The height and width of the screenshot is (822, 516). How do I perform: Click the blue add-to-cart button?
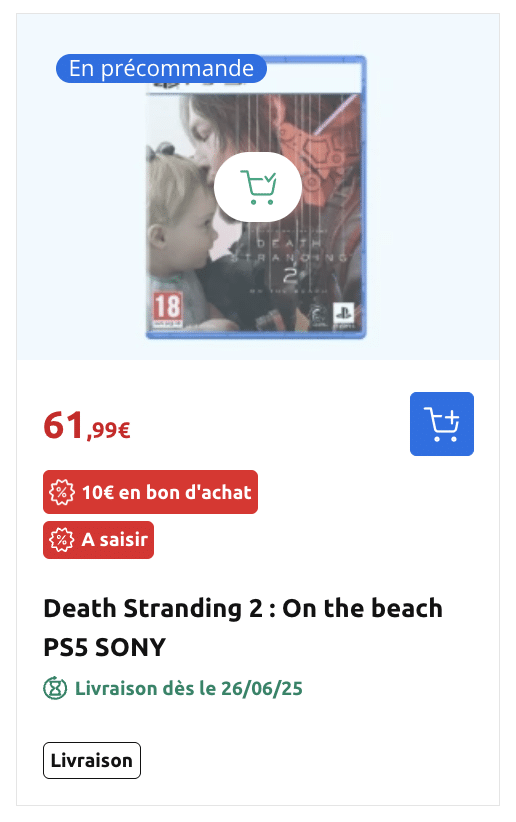pos(442,424)
